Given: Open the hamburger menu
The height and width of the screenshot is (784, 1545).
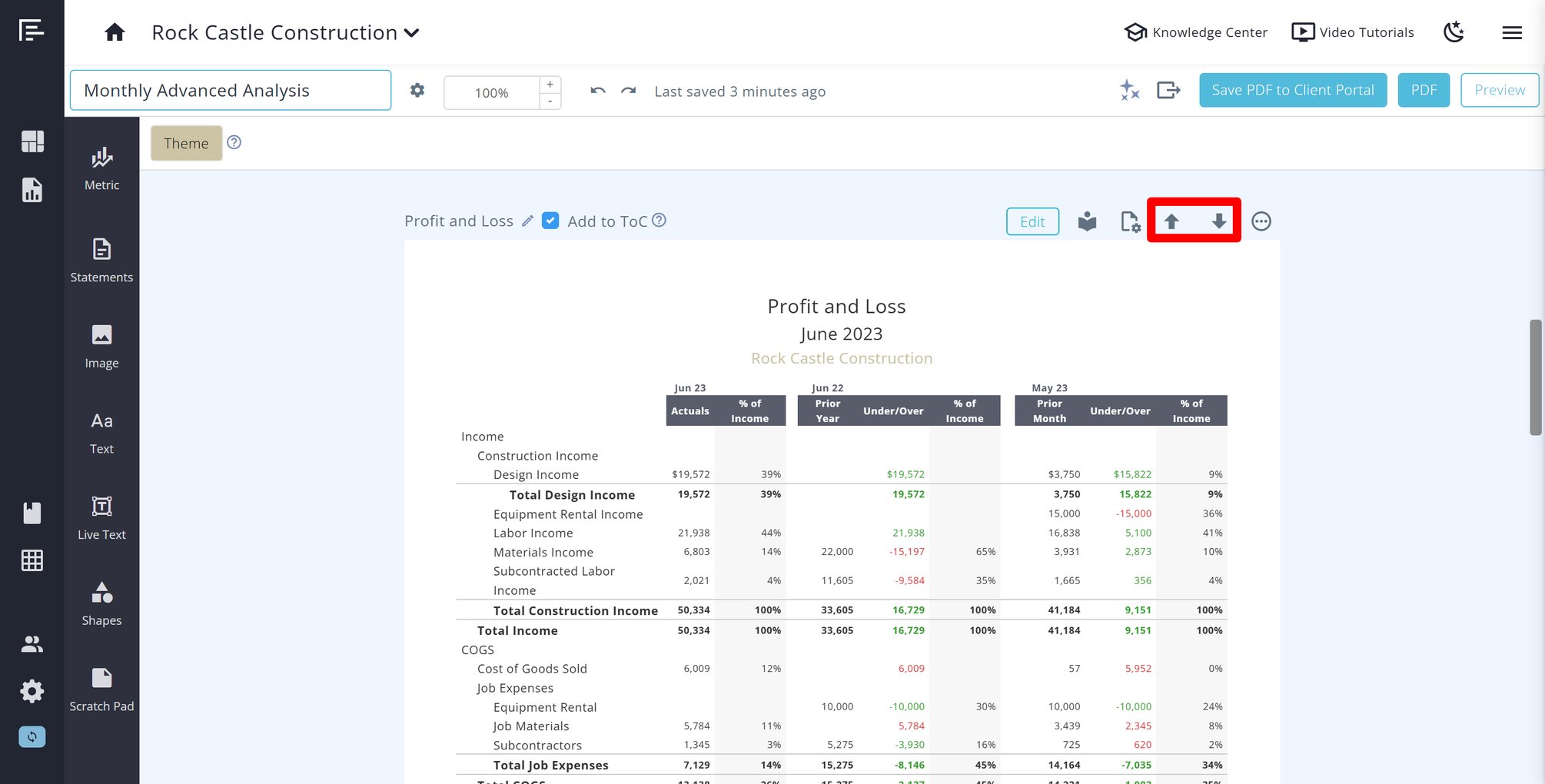Looking at the screenshot, I should (1512, 32).
